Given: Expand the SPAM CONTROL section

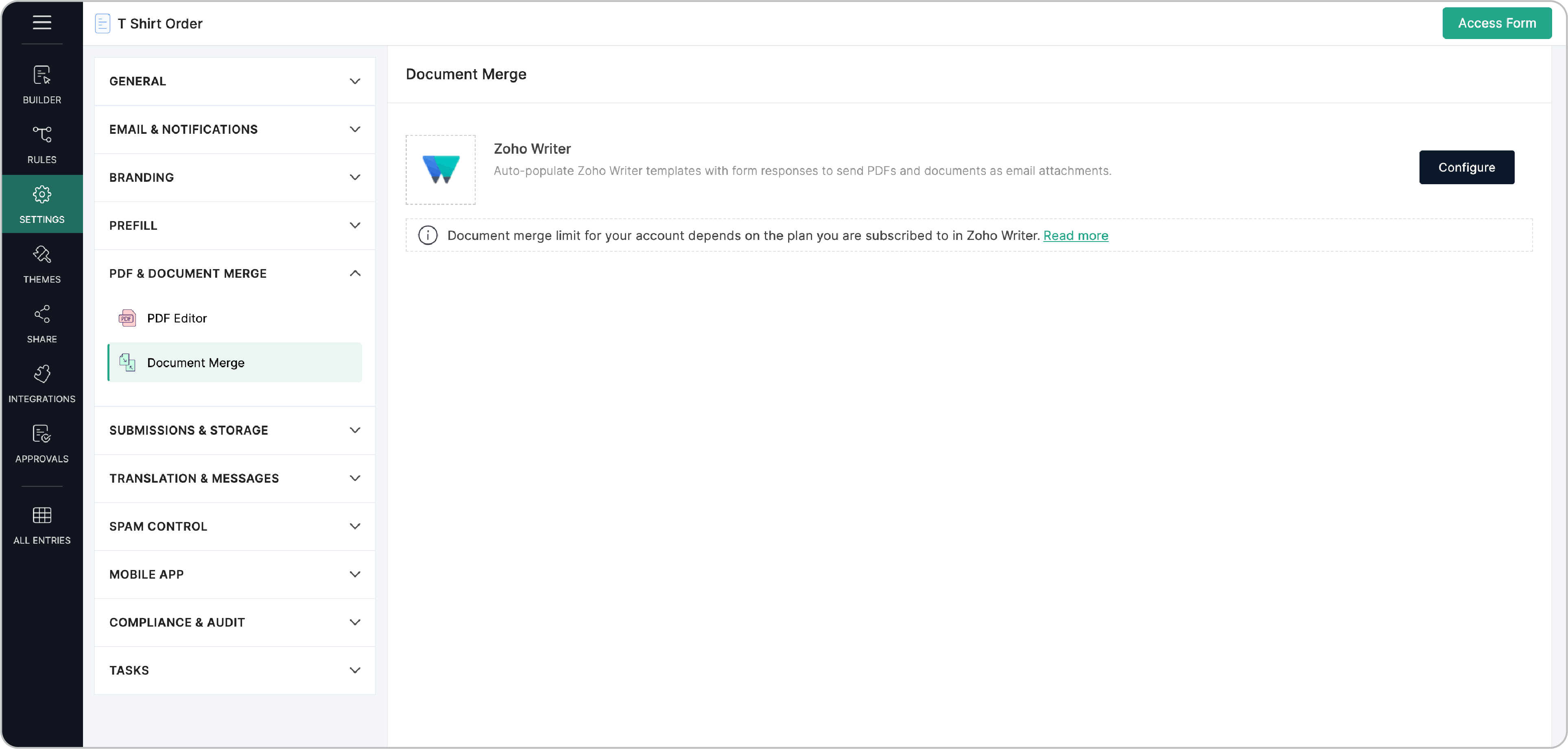Looking at the screenshot, I should coord(234,526).
